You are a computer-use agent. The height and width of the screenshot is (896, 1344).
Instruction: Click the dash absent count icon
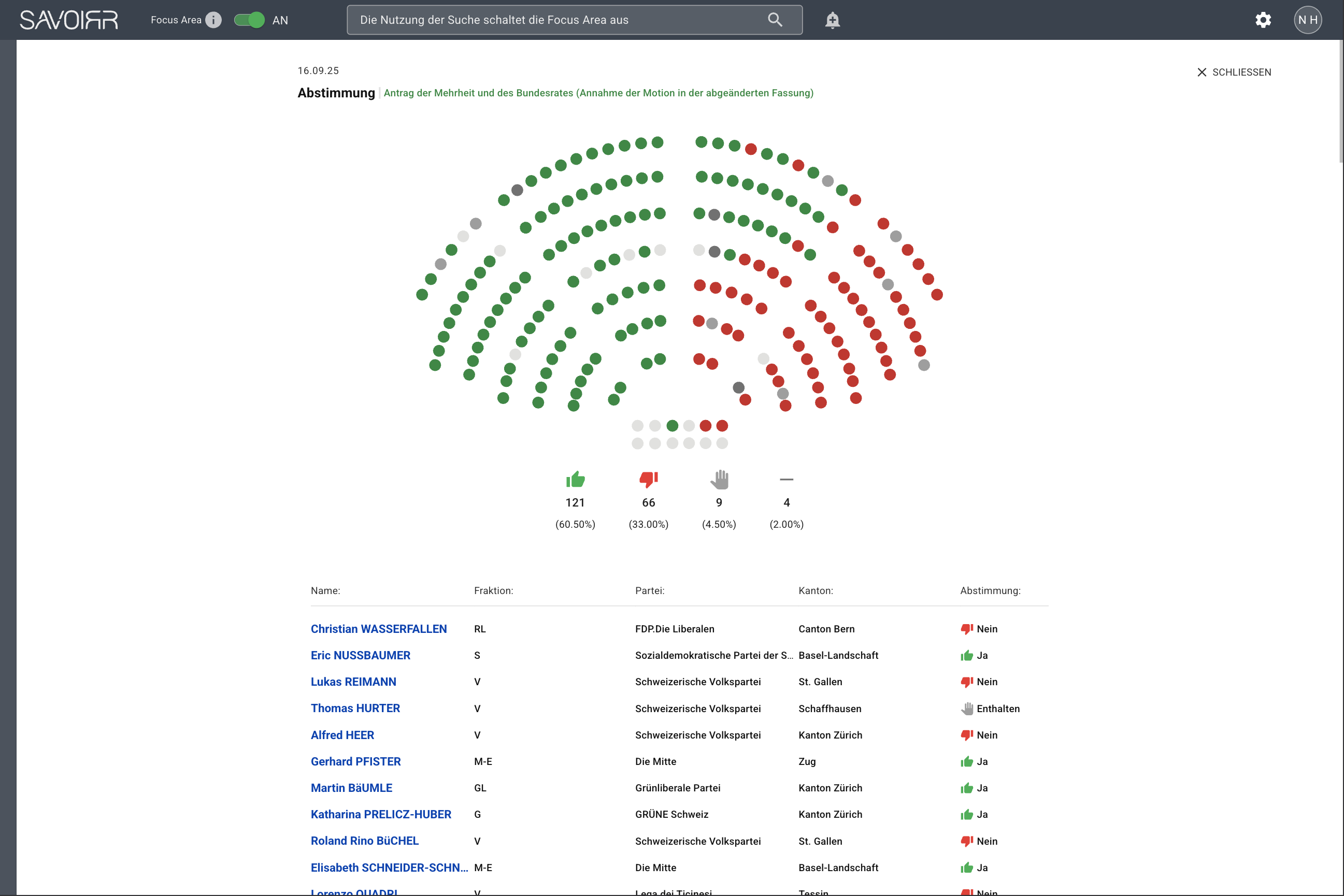[x=787, y=479]
